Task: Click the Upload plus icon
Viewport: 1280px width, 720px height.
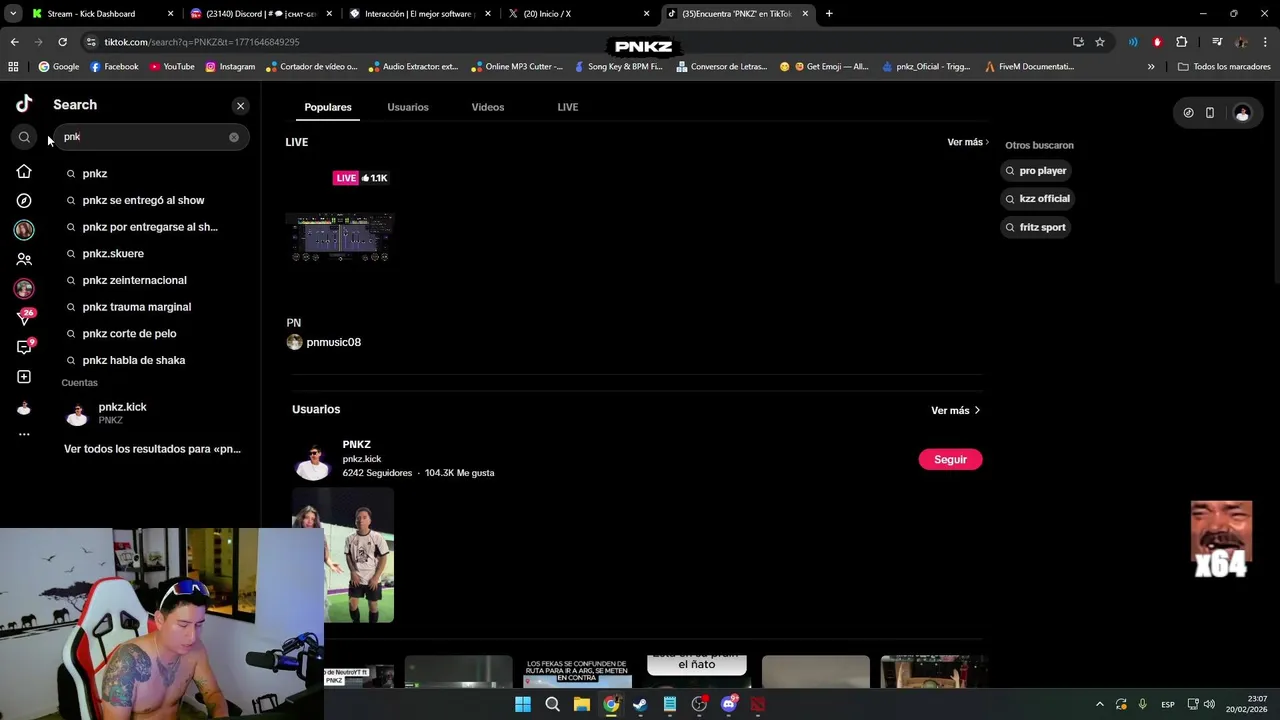Action: [x=24, y=377]
